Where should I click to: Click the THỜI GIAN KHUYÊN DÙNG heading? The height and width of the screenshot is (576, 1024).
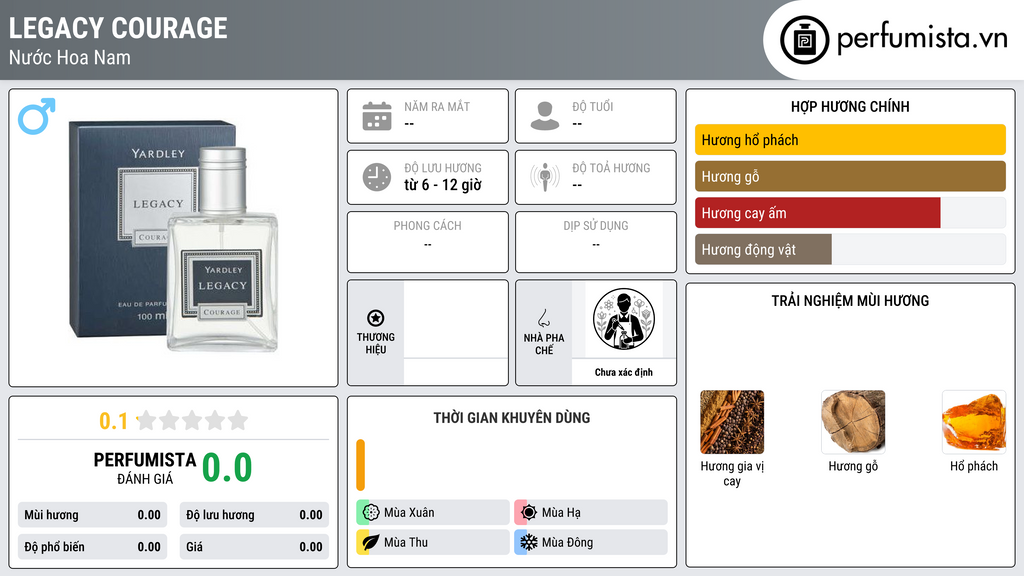point(512,418)
